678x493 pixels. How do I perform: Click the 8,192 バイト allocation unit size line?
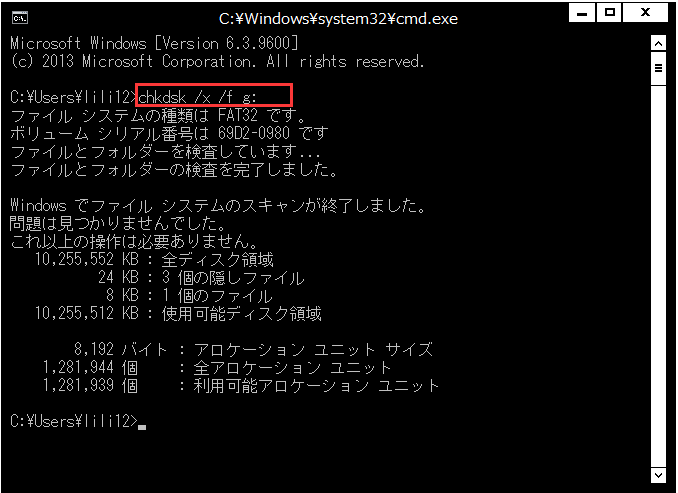click(253, 349)
